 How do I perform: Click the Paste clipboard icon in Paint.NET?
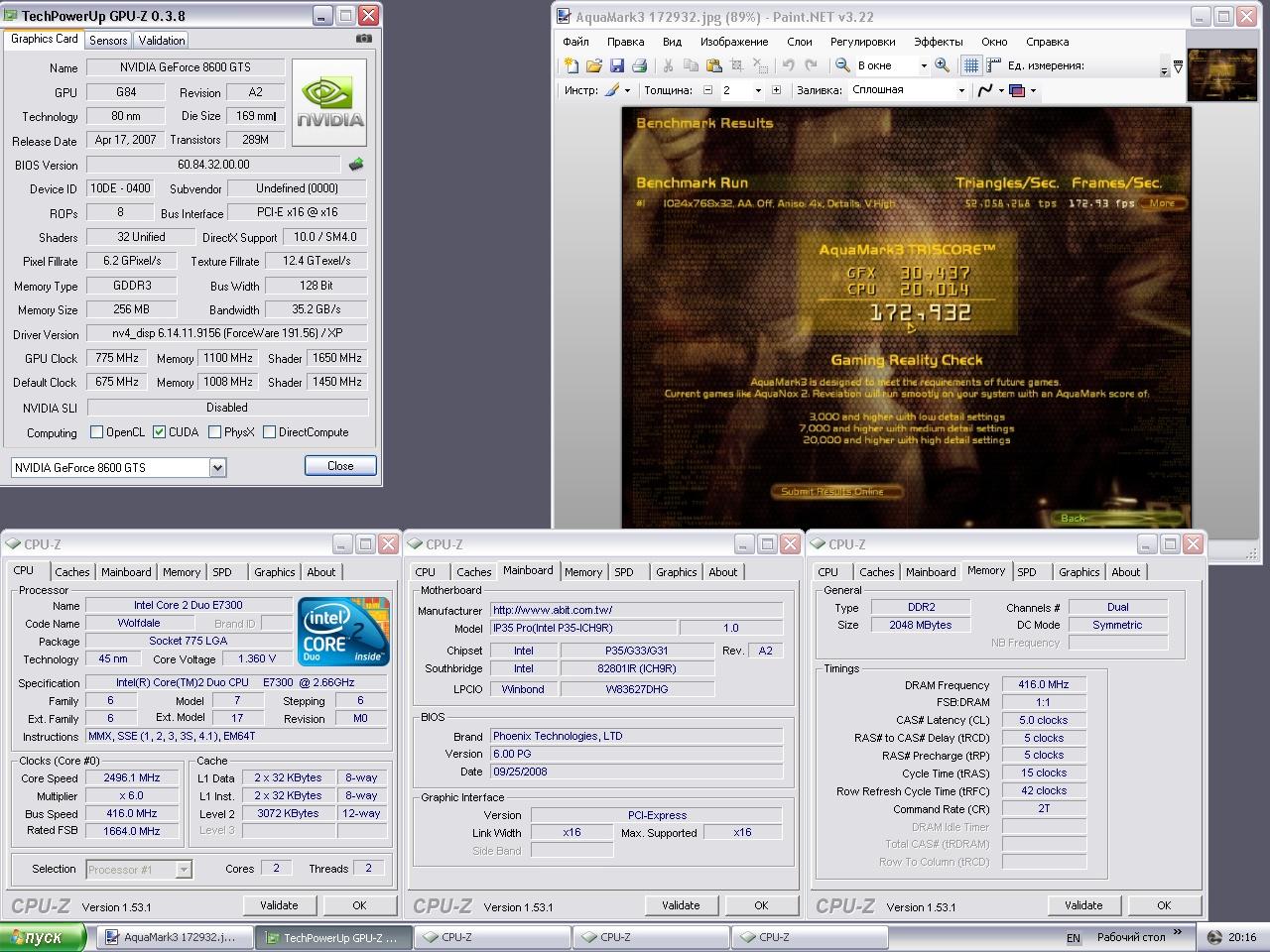point(713,65)
